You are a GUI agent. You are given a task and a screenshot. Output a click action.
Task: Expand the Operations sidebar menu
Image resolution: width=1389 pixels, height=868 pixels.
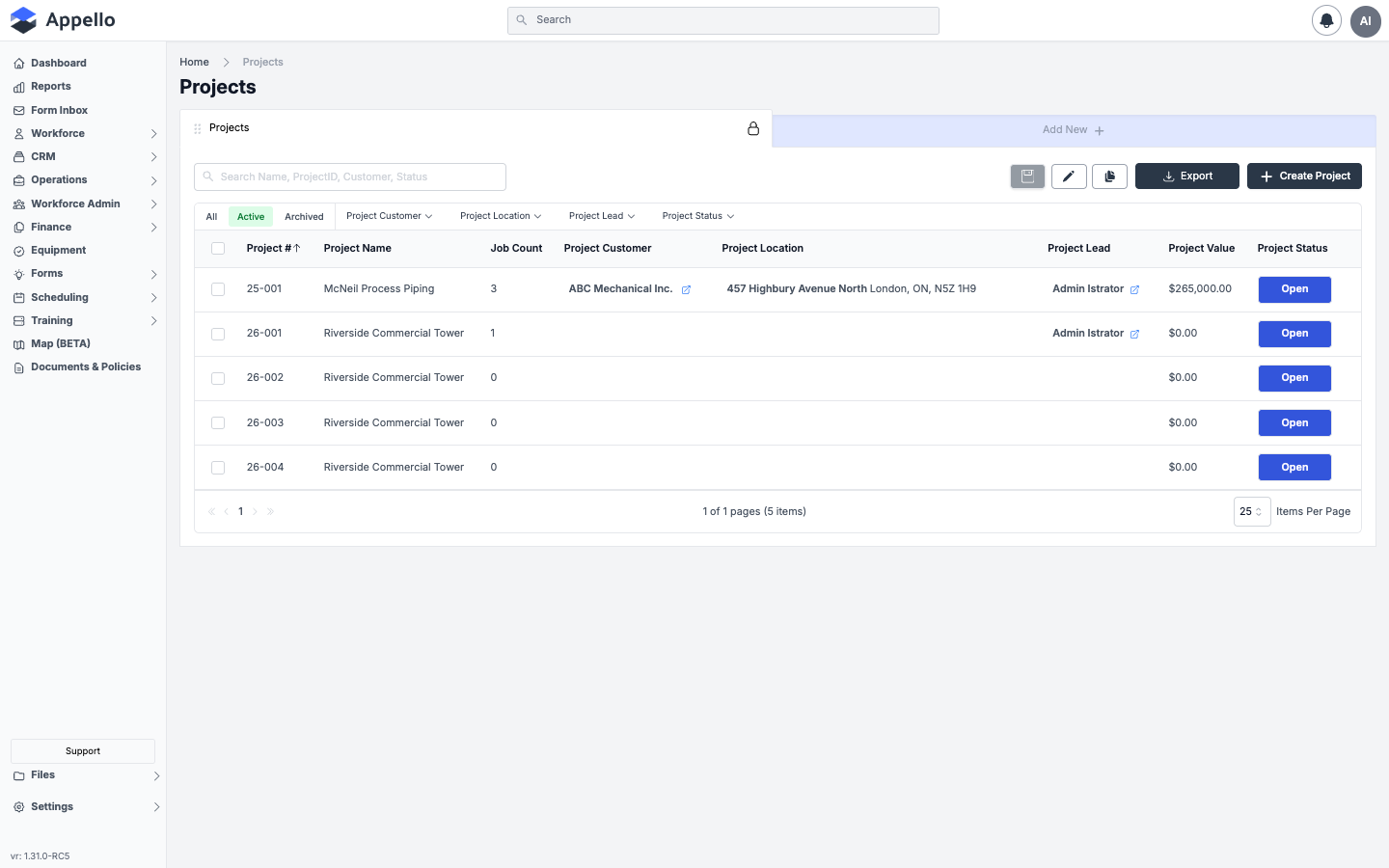(153, 180)
